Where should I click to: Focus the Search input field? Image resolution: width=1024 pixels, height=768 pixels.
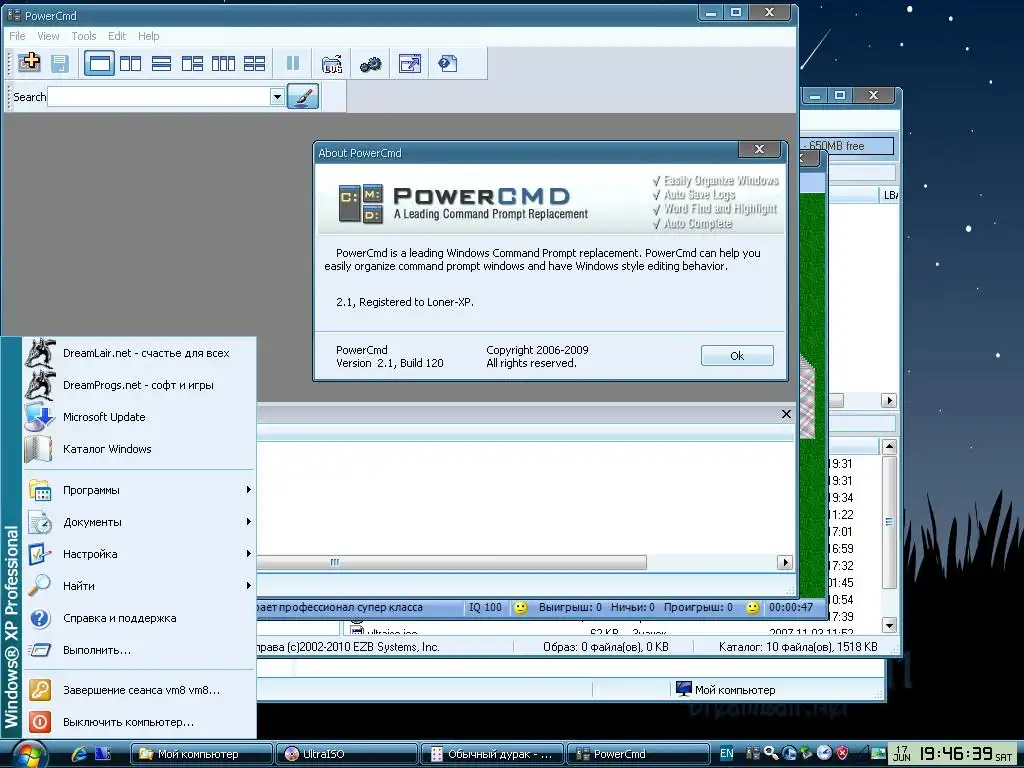click(159, 97)
